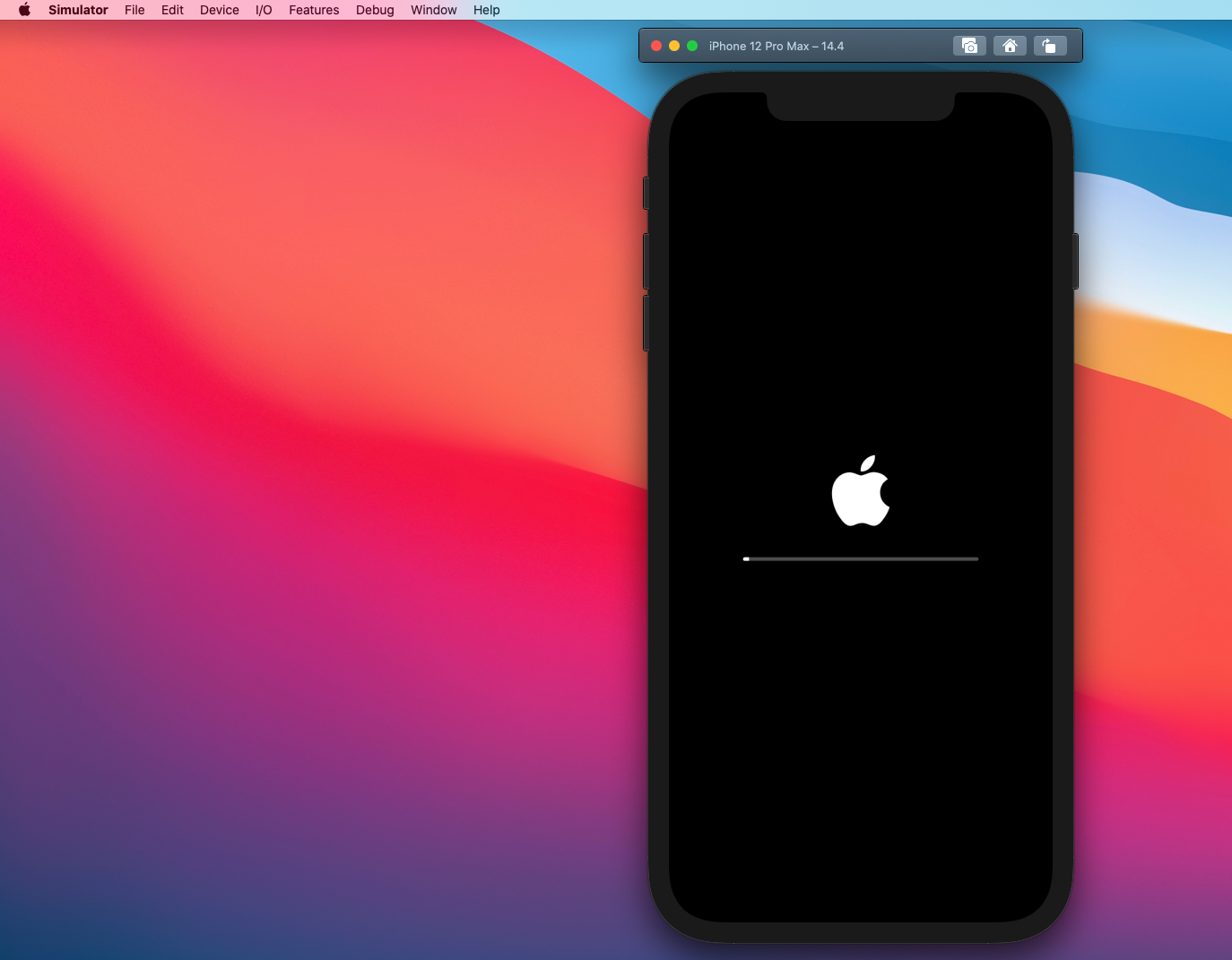The image size is (1232, 960).
Task: Expand the Device menu
Action: pos(219,10)
